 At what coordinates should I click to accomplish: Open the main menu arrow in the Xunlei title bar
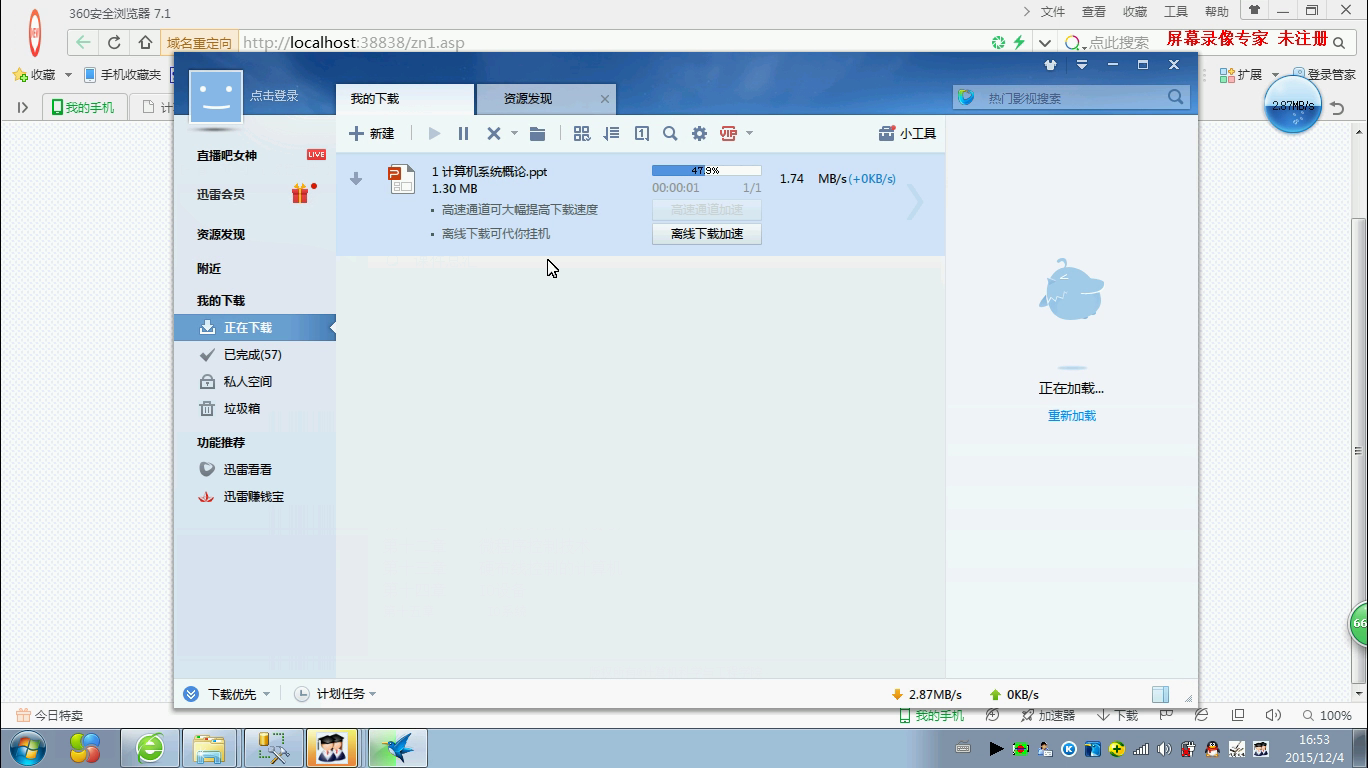pos(1081,65)
